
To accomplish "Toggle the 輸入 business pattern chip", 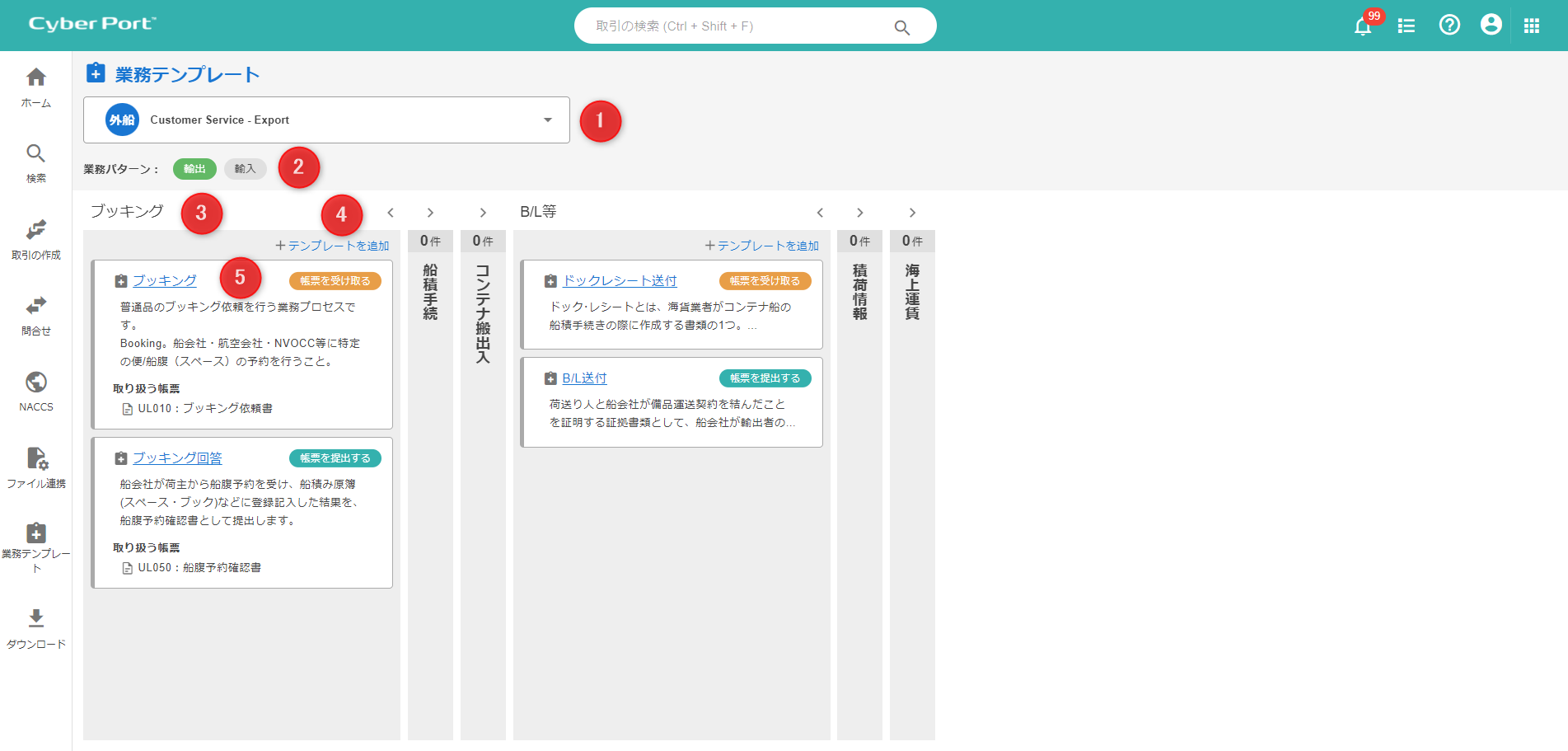I will 245,169.
